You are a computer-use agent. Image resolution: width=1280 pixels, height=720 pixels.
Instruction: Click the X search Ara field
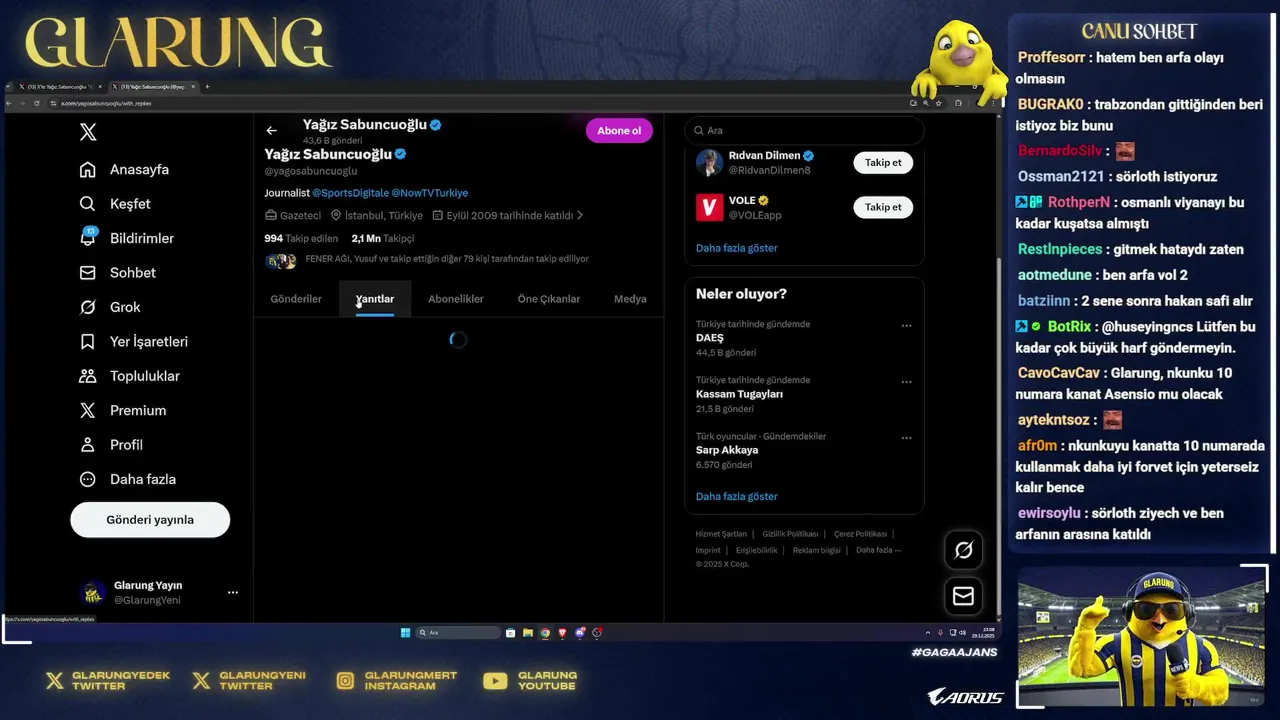(x=804, y=131)
